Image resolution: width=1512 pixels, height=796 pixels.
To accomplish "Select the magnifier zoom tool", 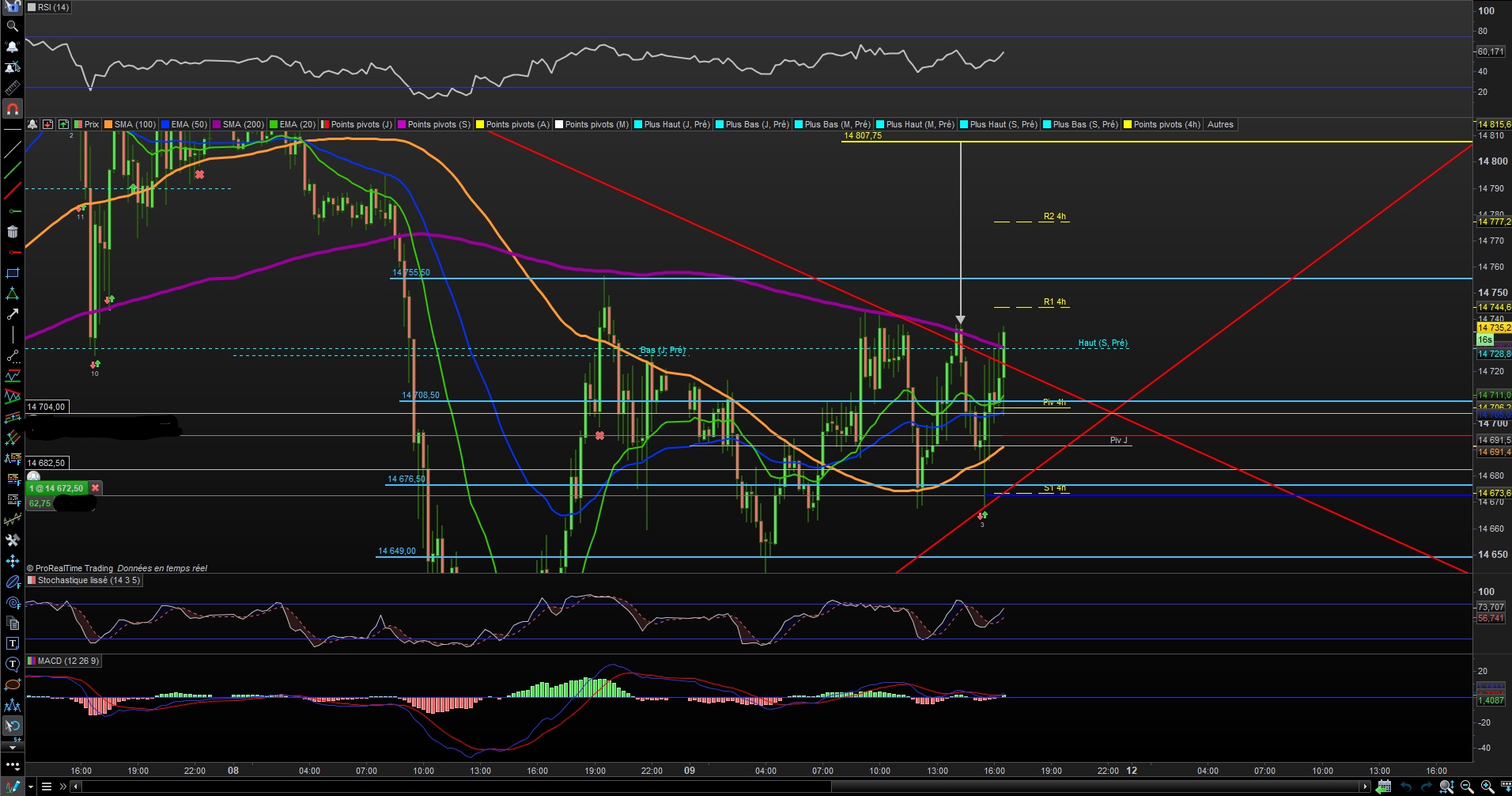I will tap(12, 26).
